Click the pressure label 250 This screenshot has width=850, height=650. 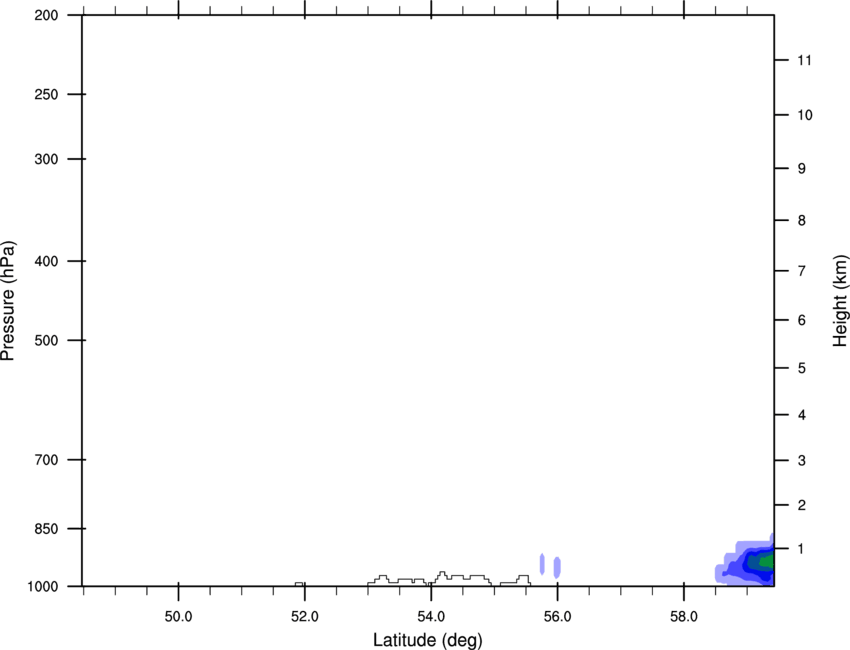(x=46, y=94)
